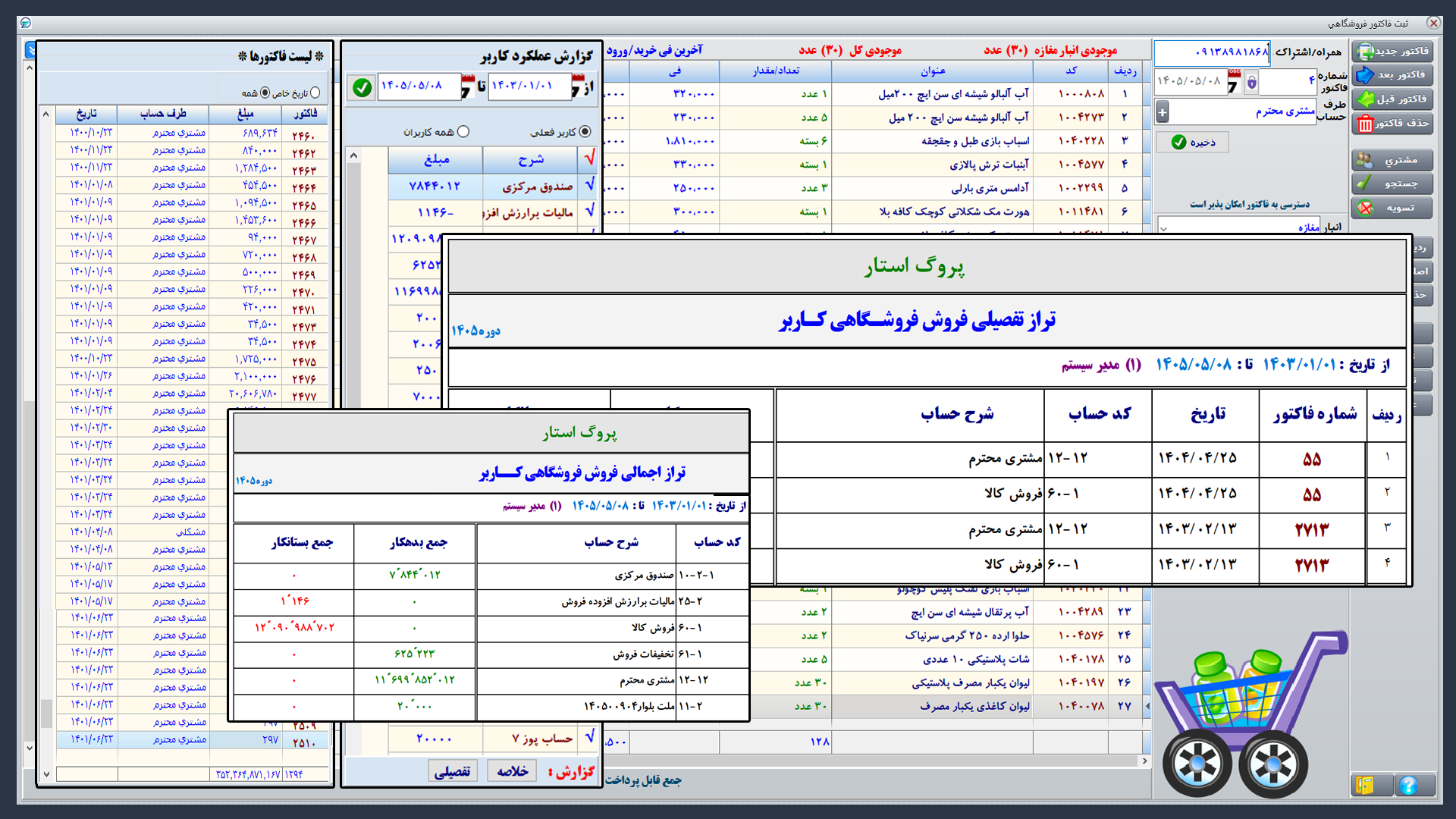Click invoice number 2713 in detailed report row ۳

[x=1311, y=529]
